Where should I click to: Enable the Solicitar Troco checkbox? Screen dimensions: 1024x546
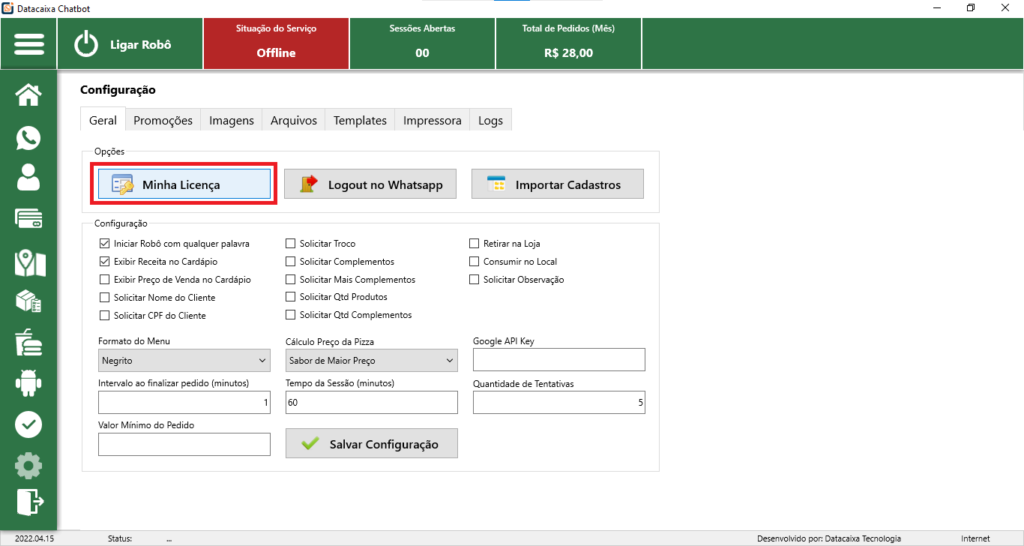(x=291, y=243)
